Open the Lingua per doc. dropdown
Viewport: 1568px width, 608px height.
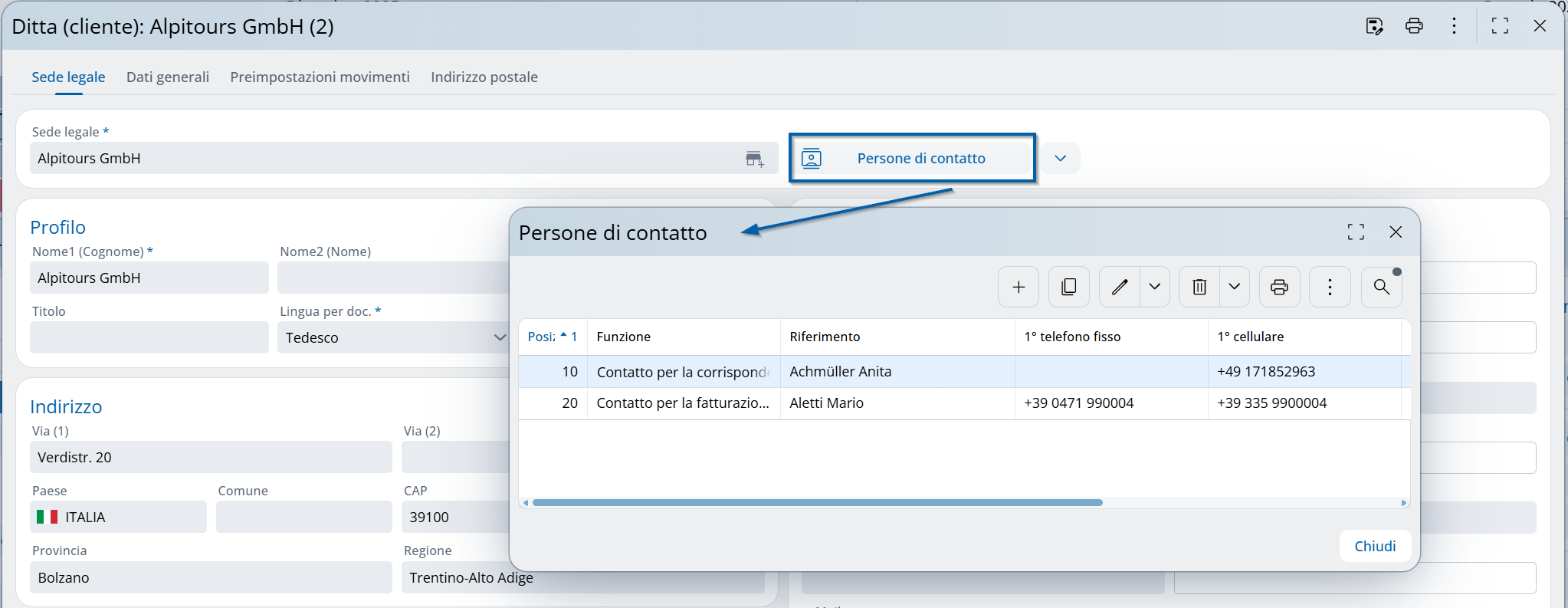500,337
